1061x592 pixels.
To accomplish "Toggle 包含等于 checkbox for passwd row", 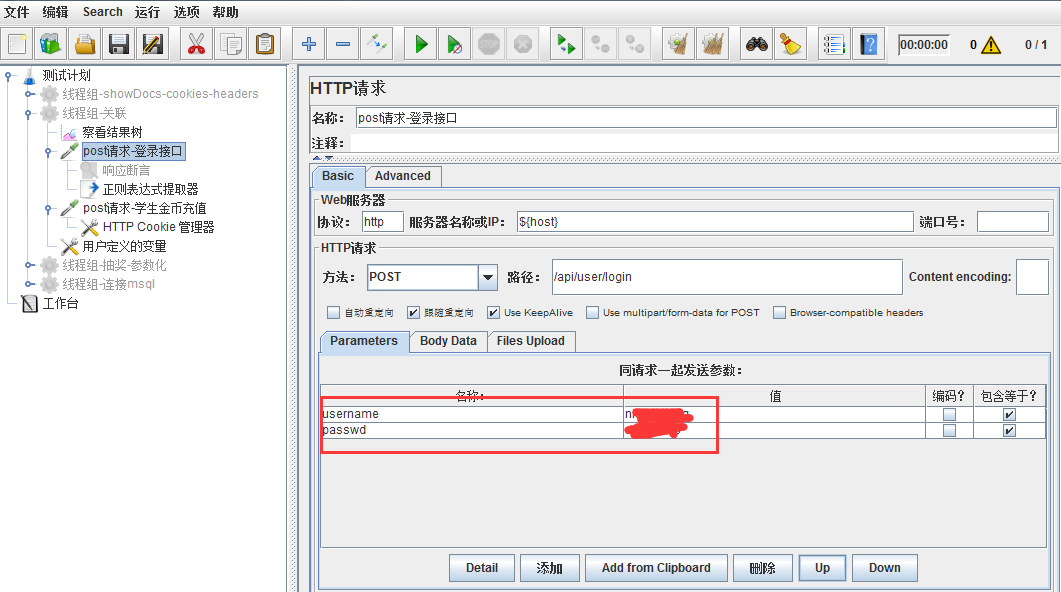I will tap(1009, 431).
